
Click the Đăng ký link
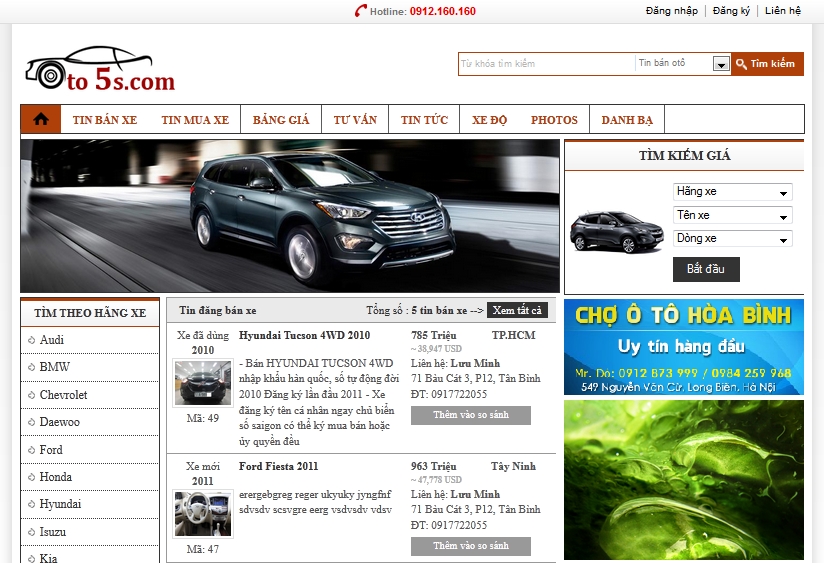click(x=731, y=11)
